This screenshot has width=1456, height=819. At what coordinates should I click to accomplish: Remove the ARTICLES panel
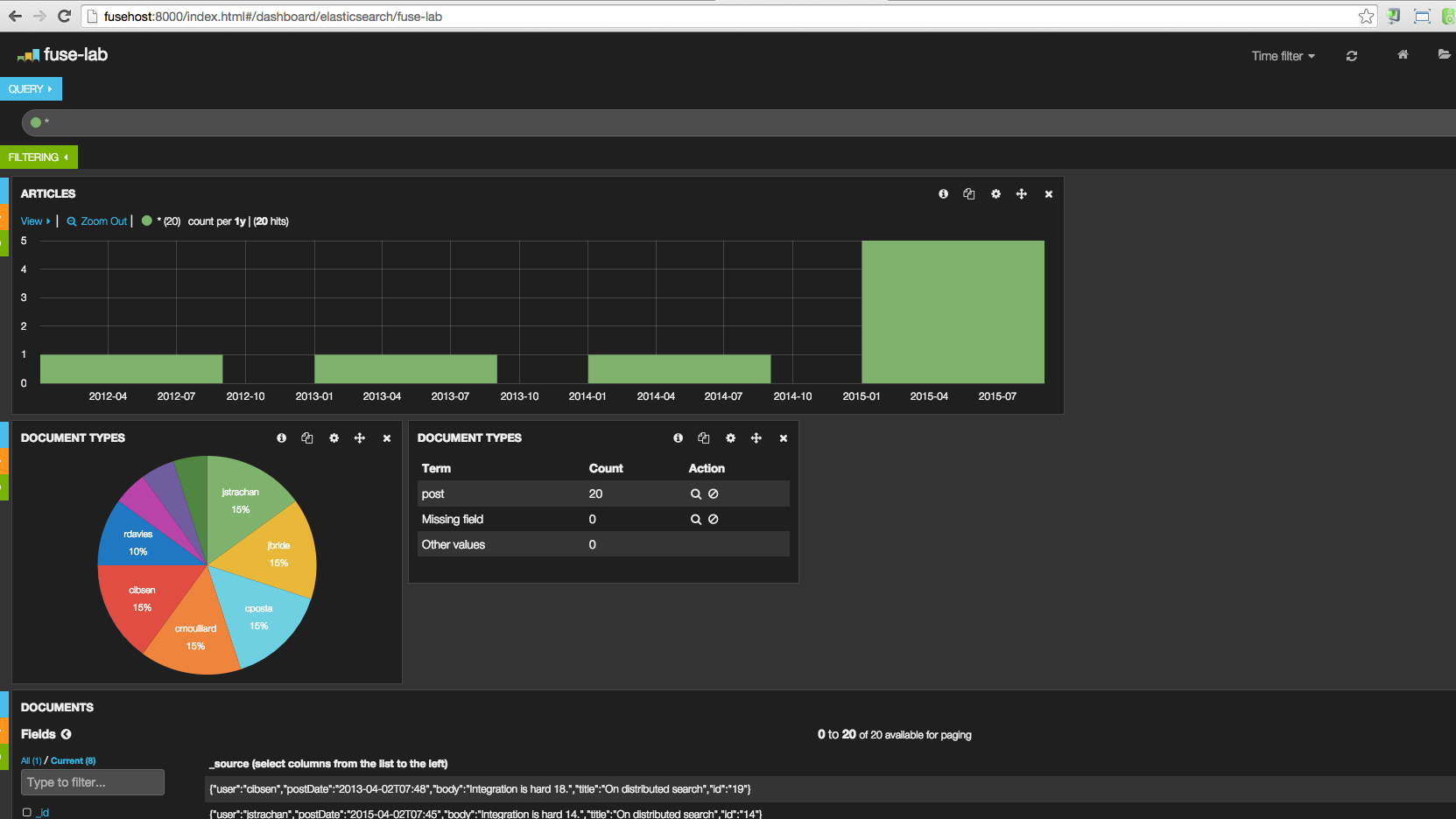coord(1049,194)
